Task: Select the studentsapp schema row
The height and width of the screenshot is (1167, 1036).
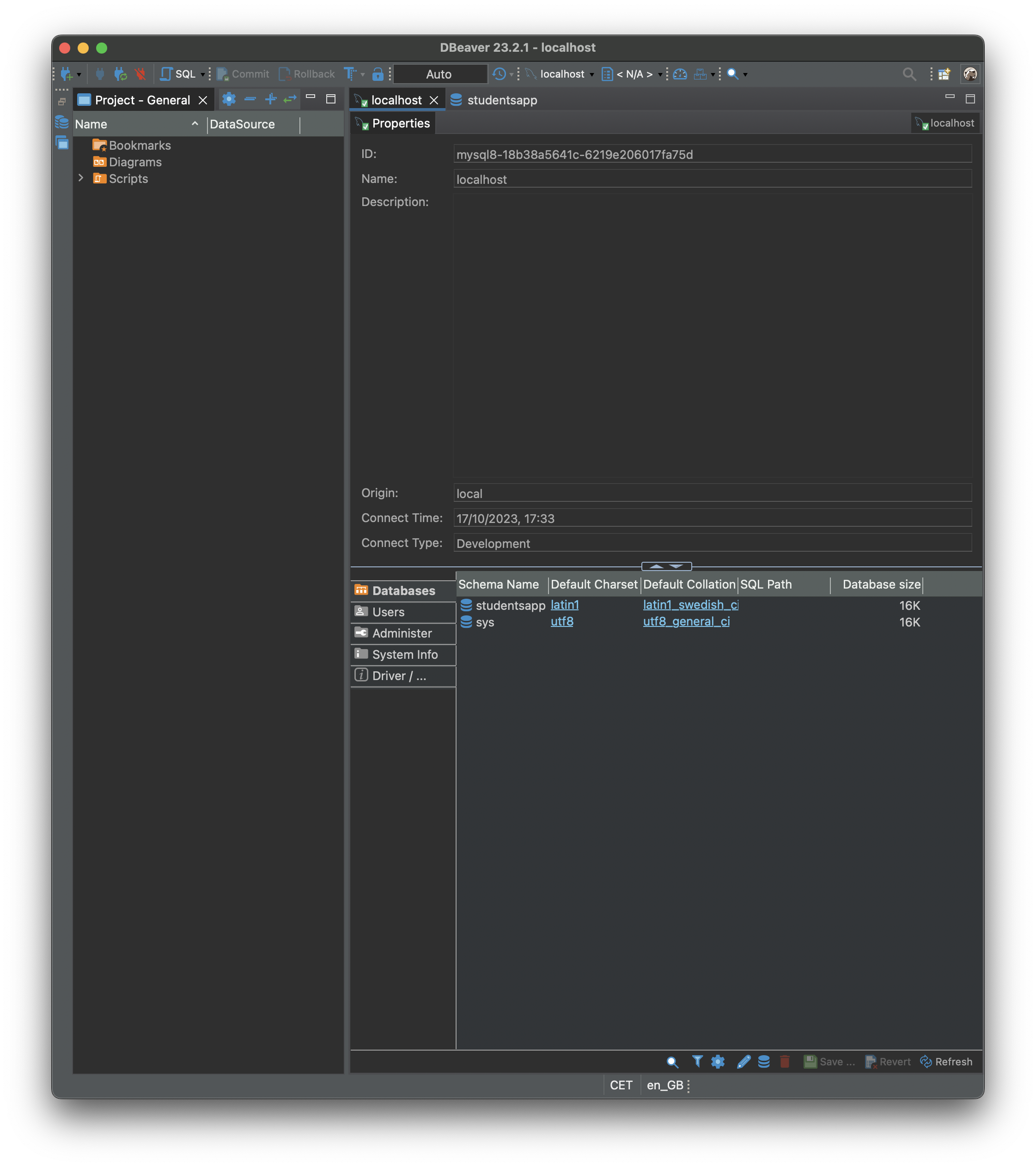Action: (x=719, y=605)
